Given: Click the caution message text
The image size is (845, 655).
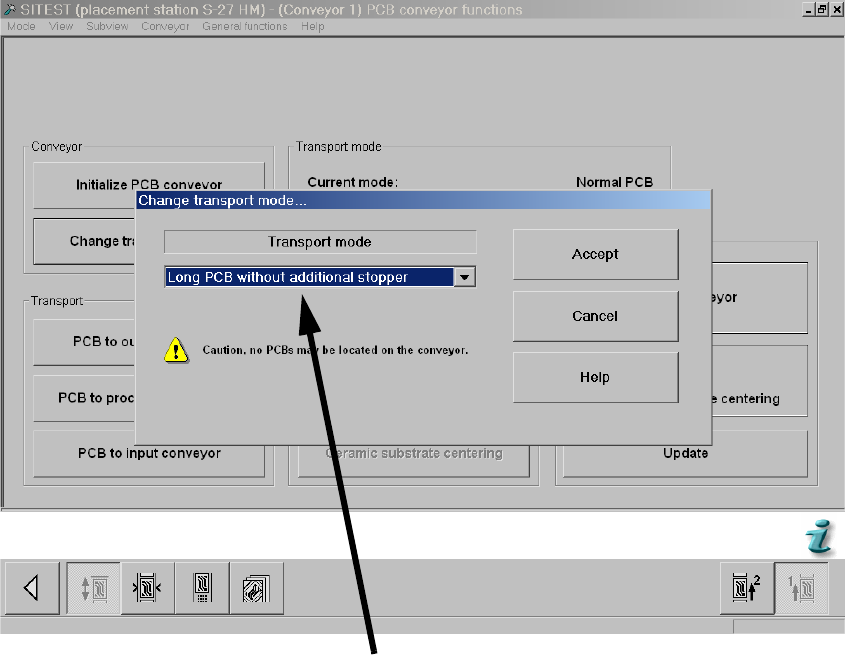Looking at the screenshot, I should tap(335, 350).
